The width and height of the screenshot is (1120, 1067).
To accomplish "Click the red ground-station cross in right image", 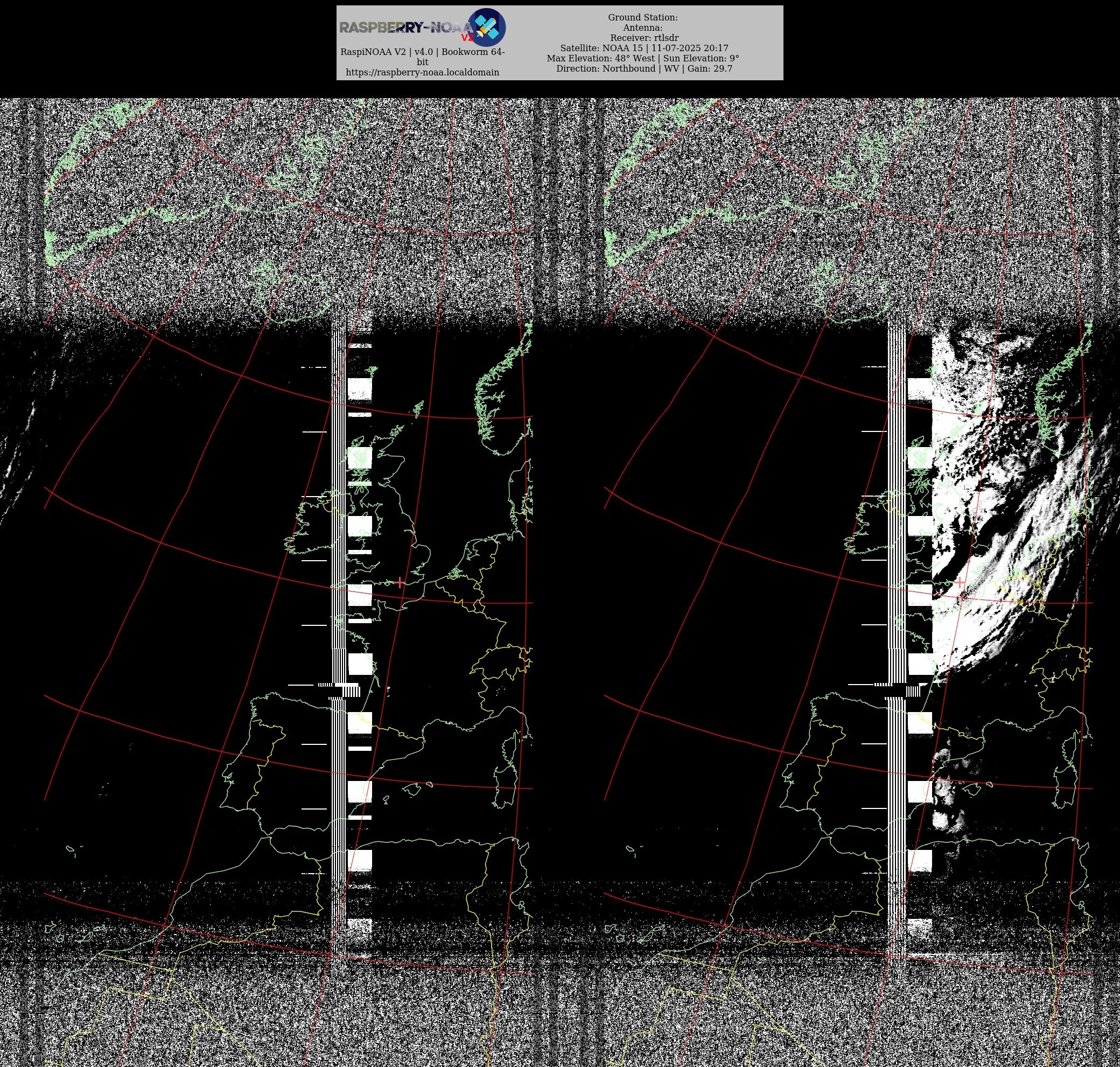I will (x=960, y=583).
